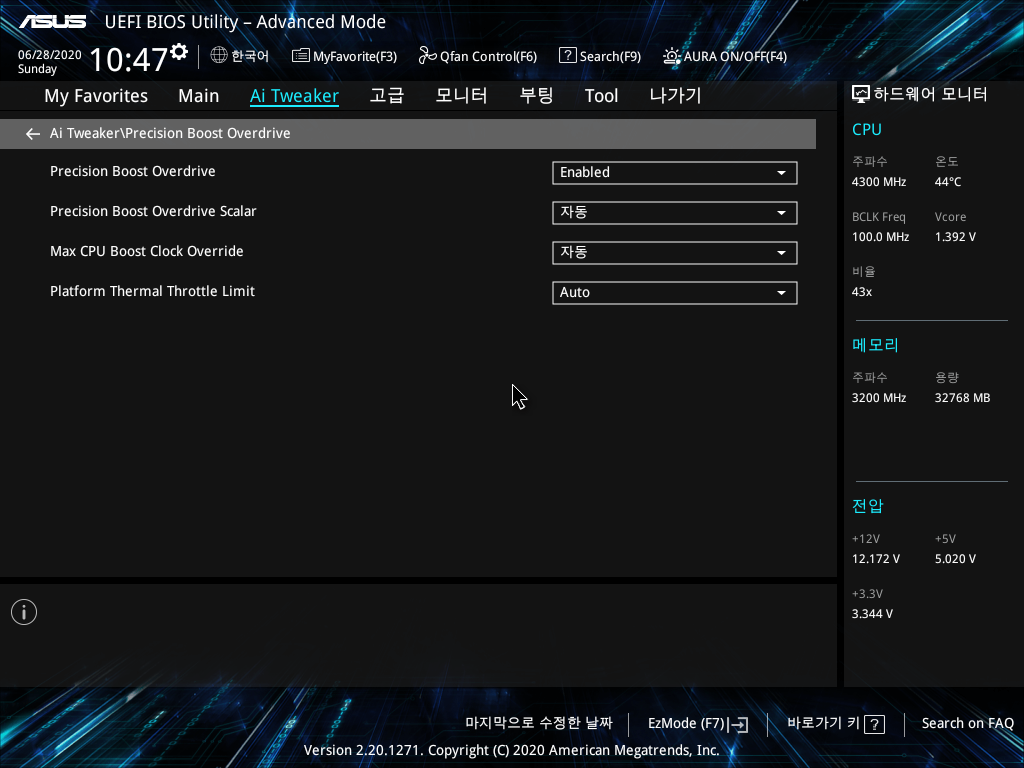This screenshot has width=1024, height=768.
Task: Open Search on FAQ link
Action: pyautogui.click(x=967, y=724)
